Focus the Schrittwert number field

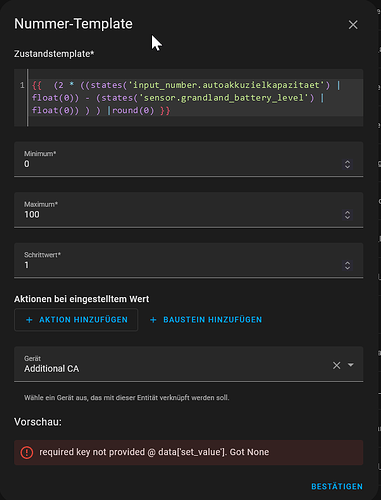(x=188, y=260)
